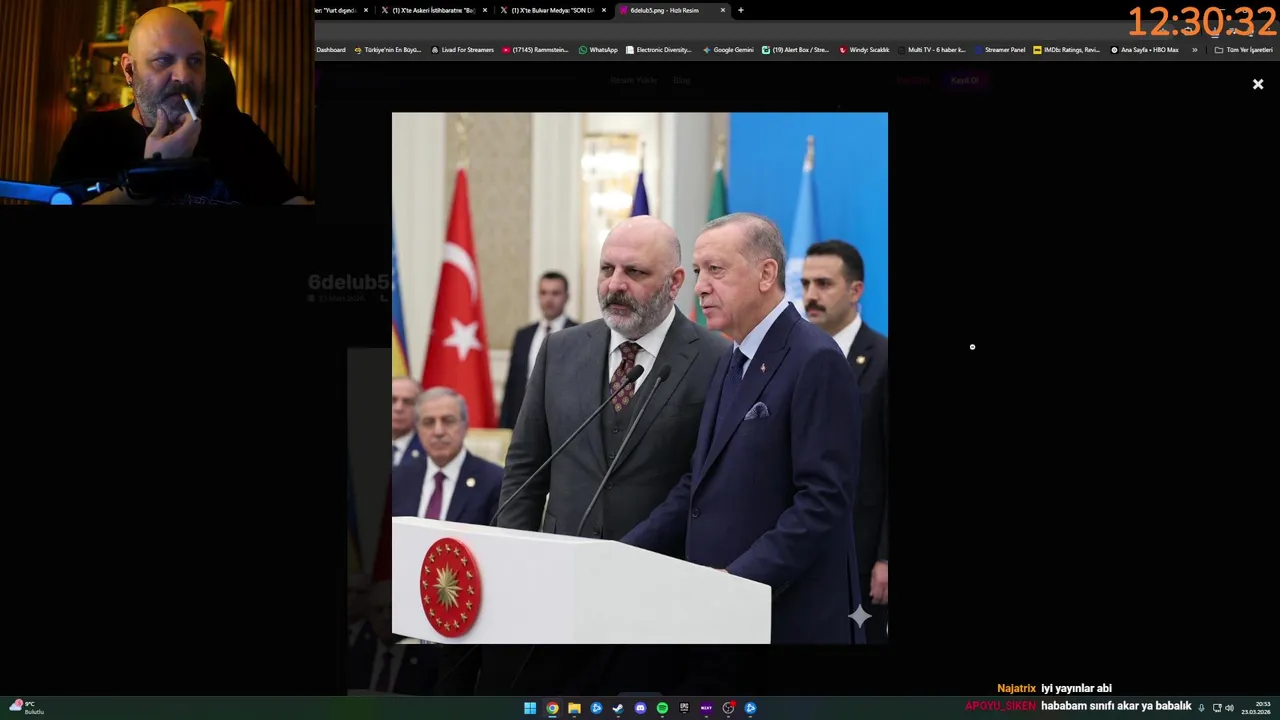Screen dimensions: 1280x720
Task: Open File Explorer from the taskbar
Action: pyautogui.click(x=574, y=708)
